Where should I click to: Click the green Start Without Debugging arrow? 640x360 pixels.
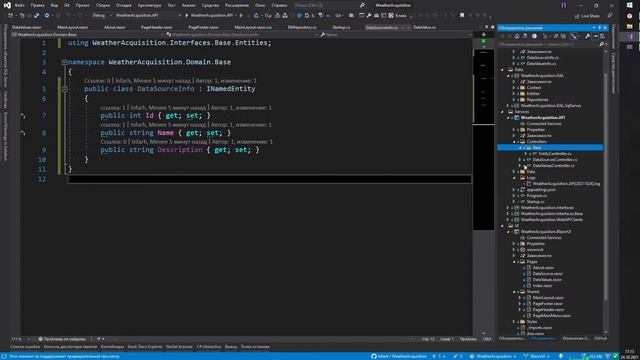click(x=241, y=16)
